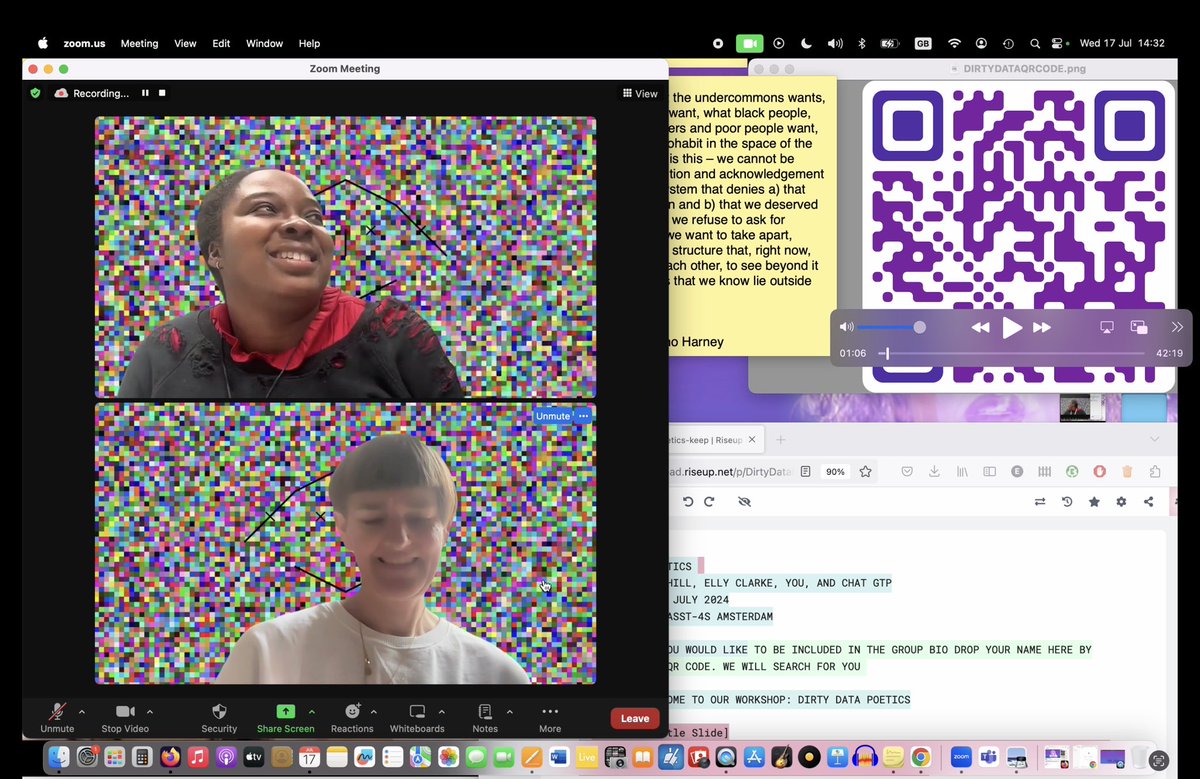Click Unmute on lower participant video

pyautogui.click(x=552, y=416)
